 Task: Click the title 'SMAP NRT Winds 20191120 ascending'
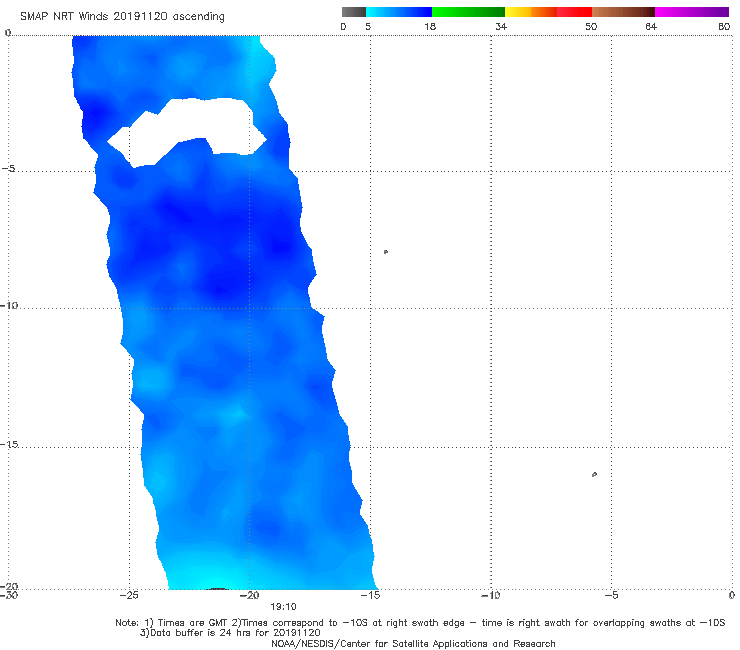coord(122,16)
